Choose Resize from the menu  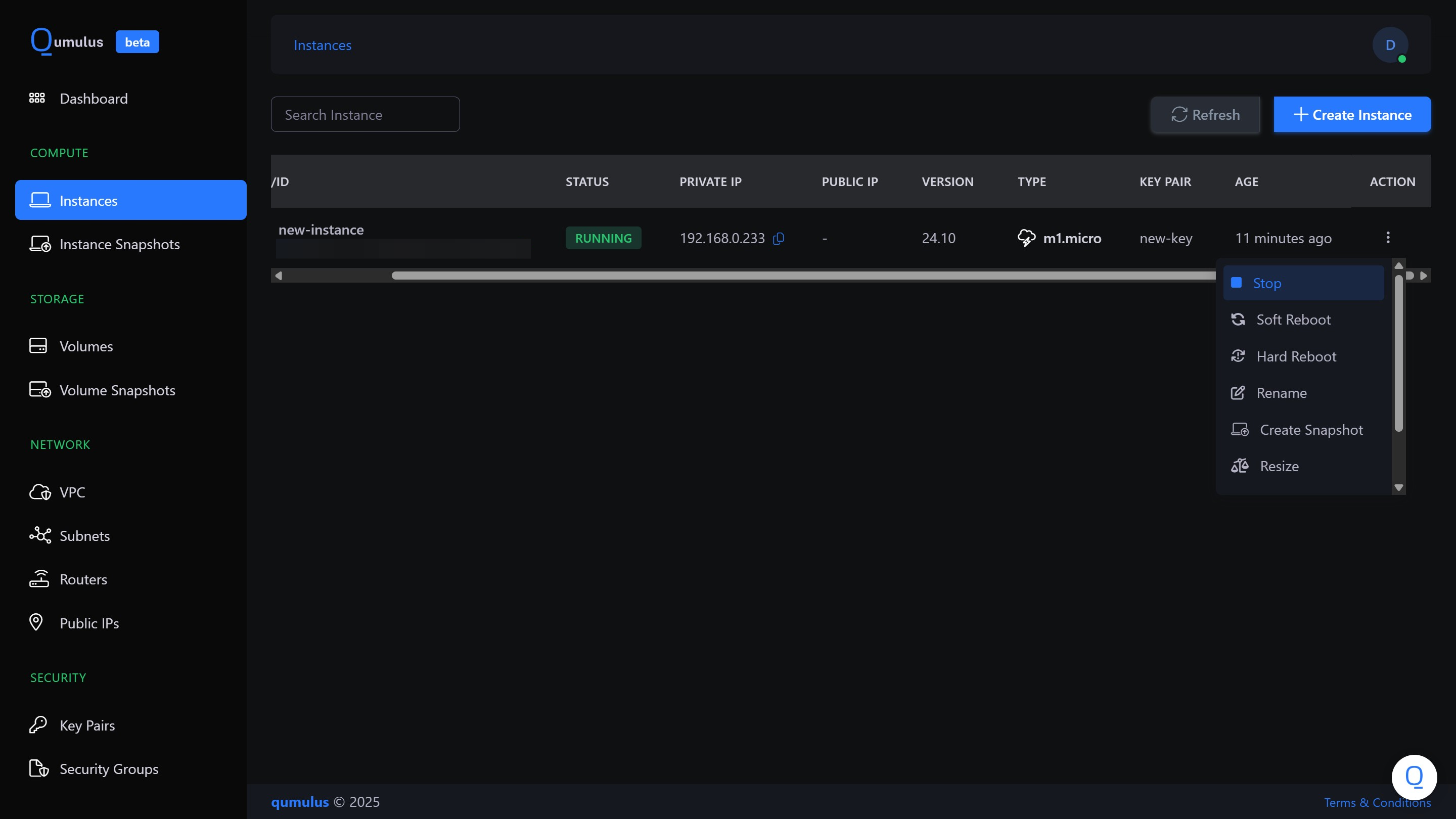(1303, 466)
